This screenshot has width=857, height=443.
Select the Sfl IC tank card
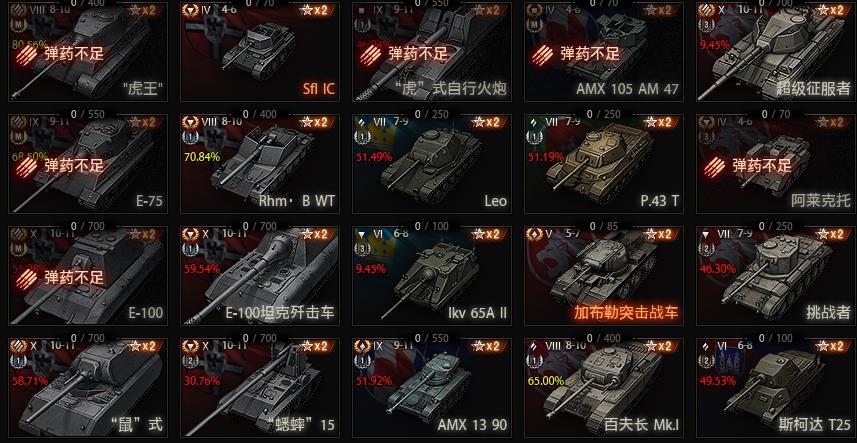(260, 51)
